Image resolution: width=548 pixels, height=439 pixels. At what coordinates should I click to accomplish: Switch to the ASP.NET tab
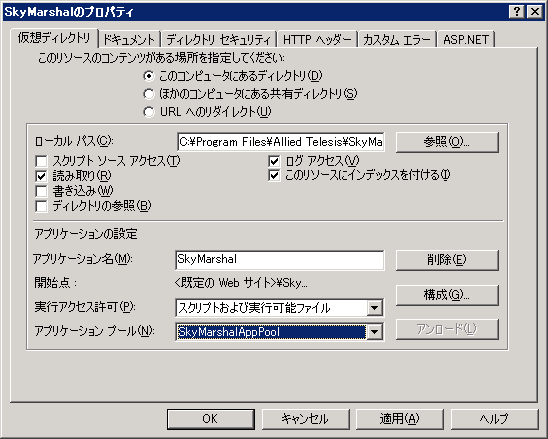(466, 39)
